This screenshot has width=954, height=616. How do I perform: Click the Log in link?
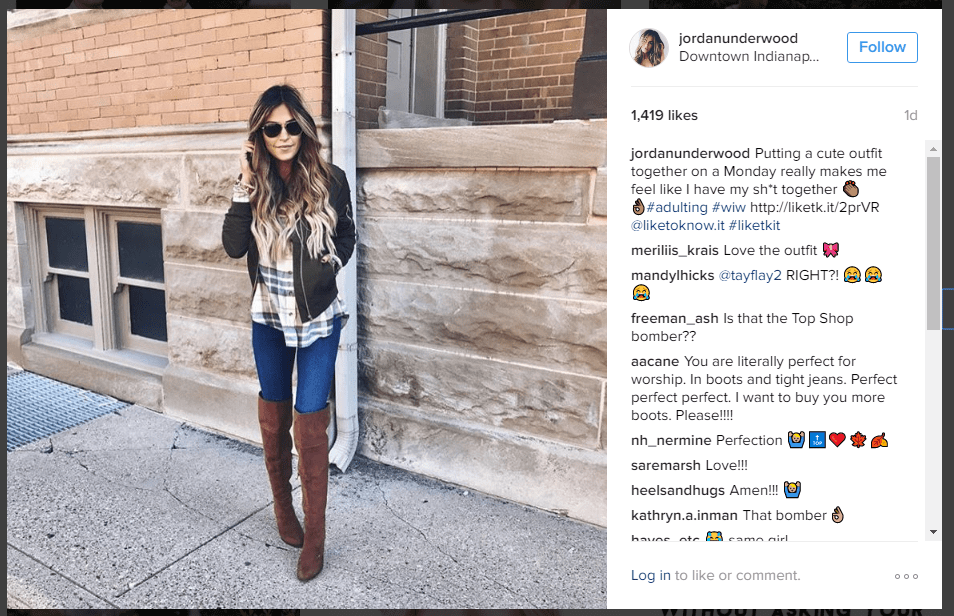pos(650,575)
